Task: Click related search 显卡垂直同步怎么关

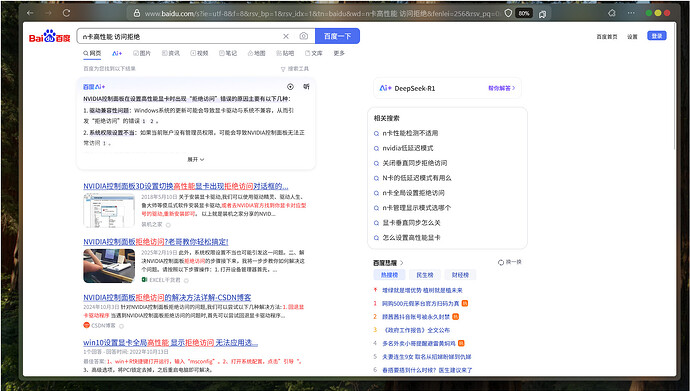Action: click(411, 223)
